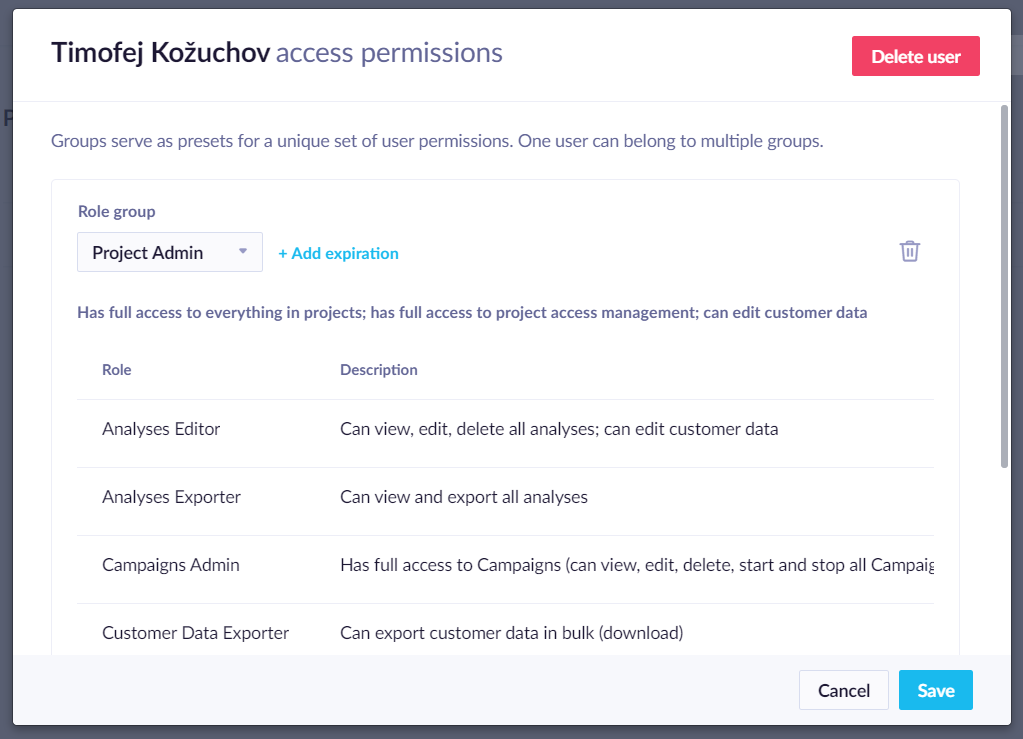
Task: Select the Analyses Editor role row
Action: pos(505,429)
